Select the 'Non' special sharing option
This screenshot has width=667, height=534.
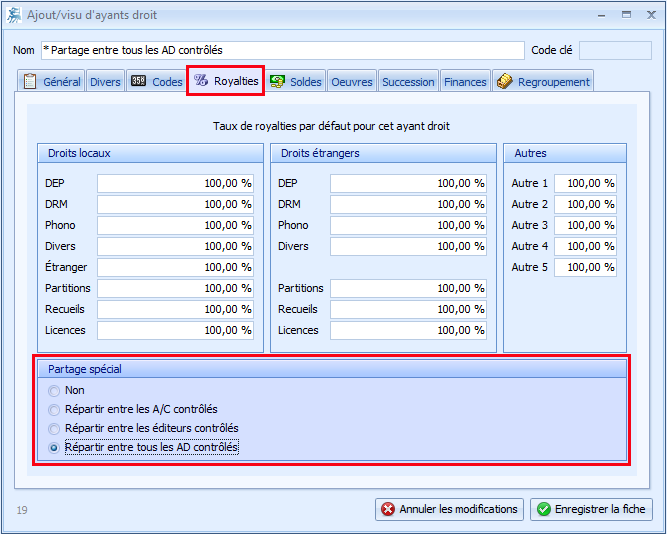(x=54, y=390)
